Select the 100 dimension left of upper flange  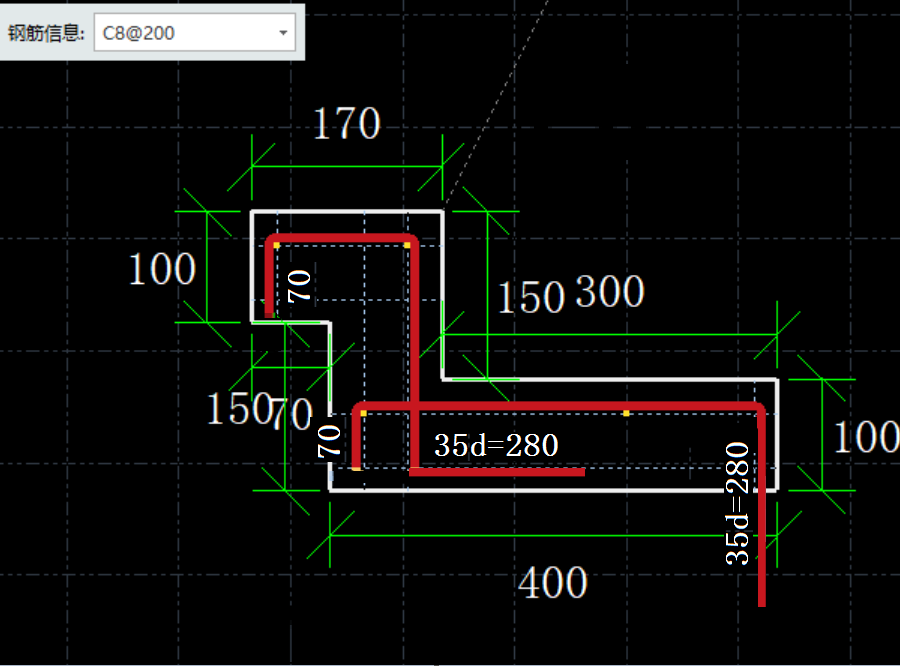coord(162,269)
